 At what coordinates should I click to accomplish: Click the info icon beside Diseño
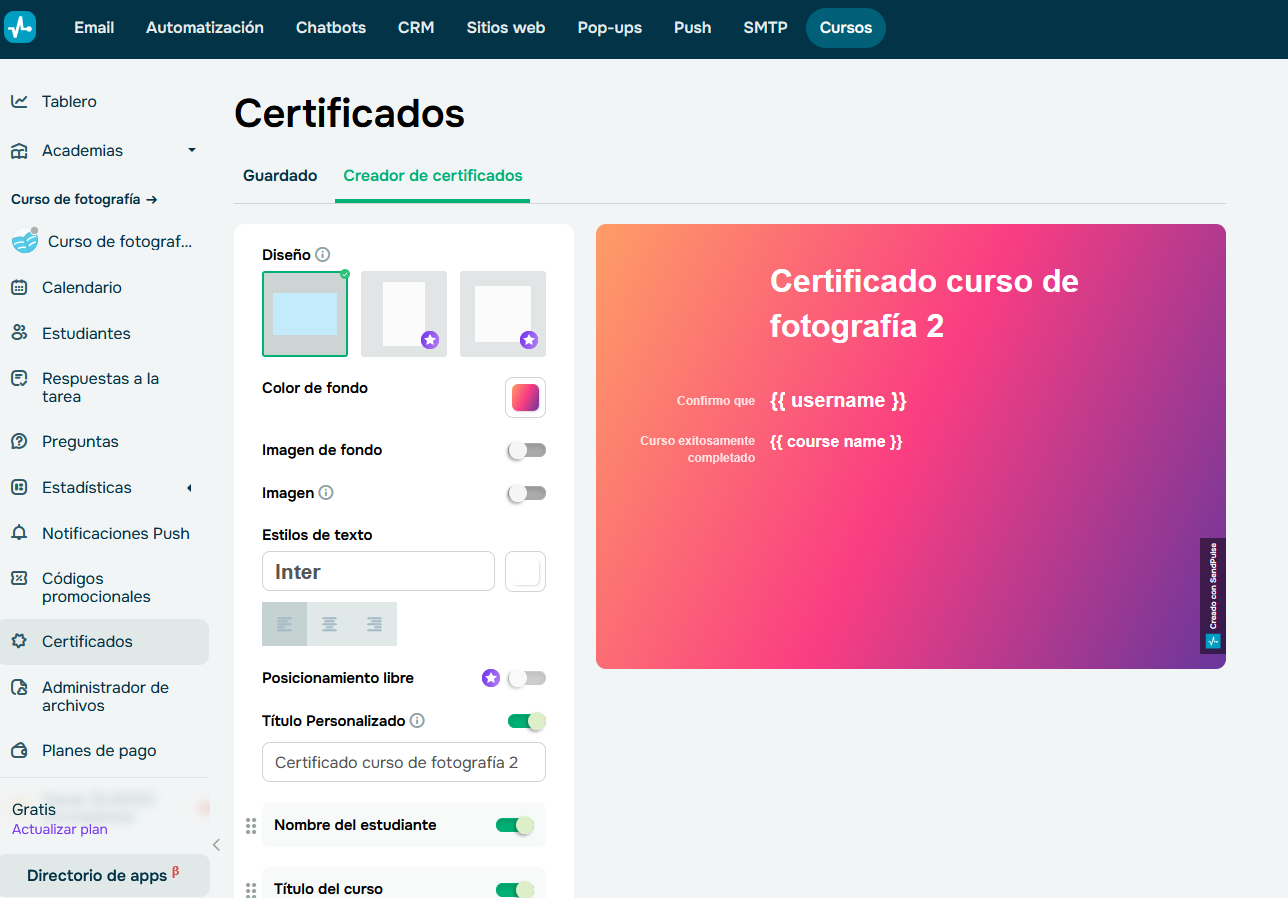(x=322, y=255)
